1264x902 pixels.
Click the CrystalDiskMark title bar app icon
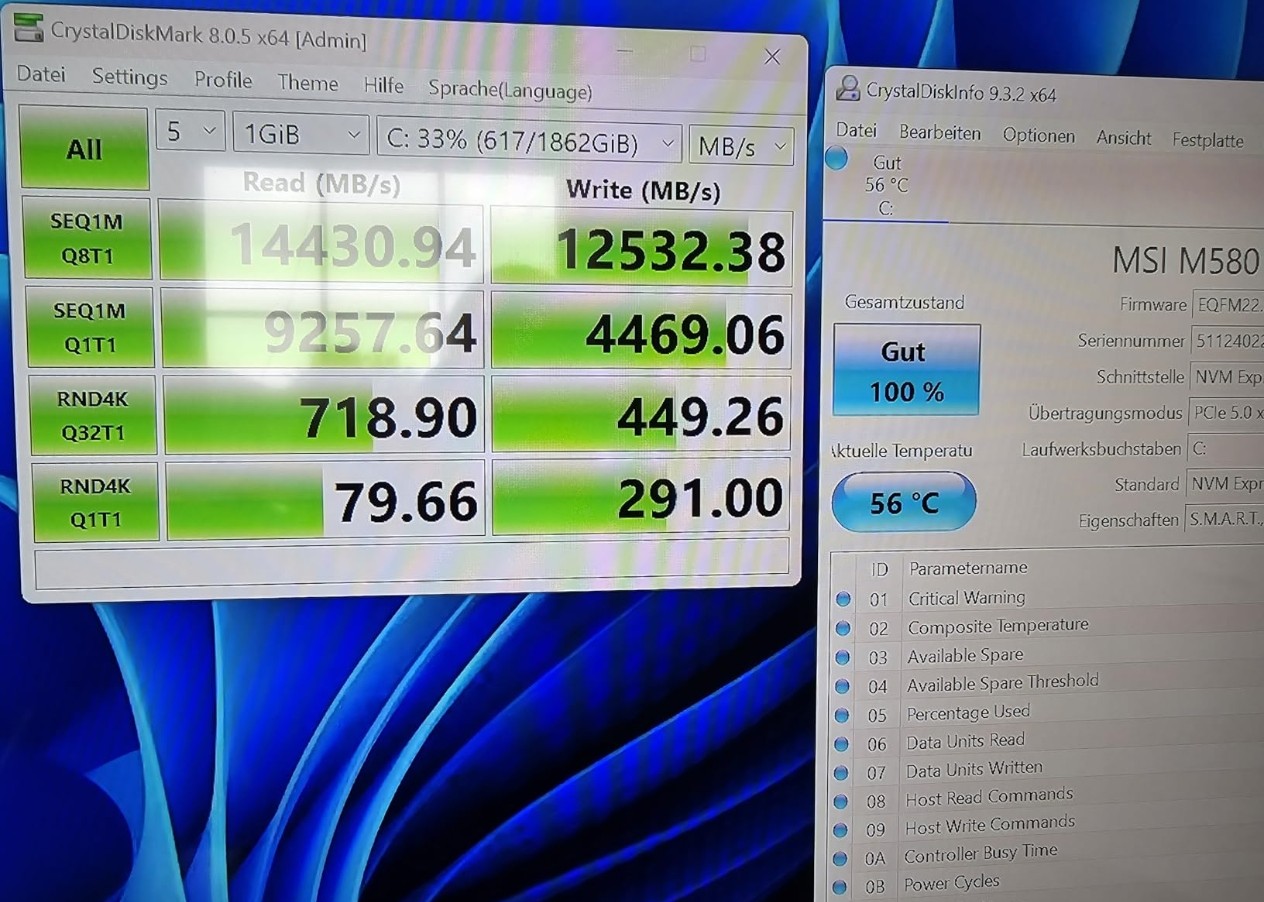tap(31, 29)
